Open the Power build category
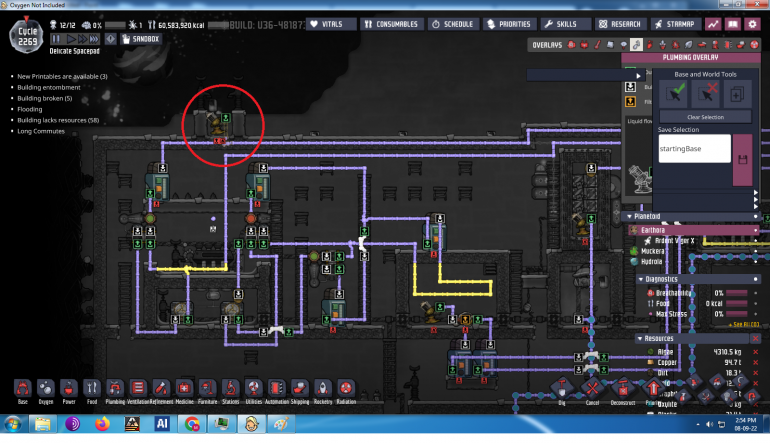This screenshot has height=443, width=770. tap(69, 388)
